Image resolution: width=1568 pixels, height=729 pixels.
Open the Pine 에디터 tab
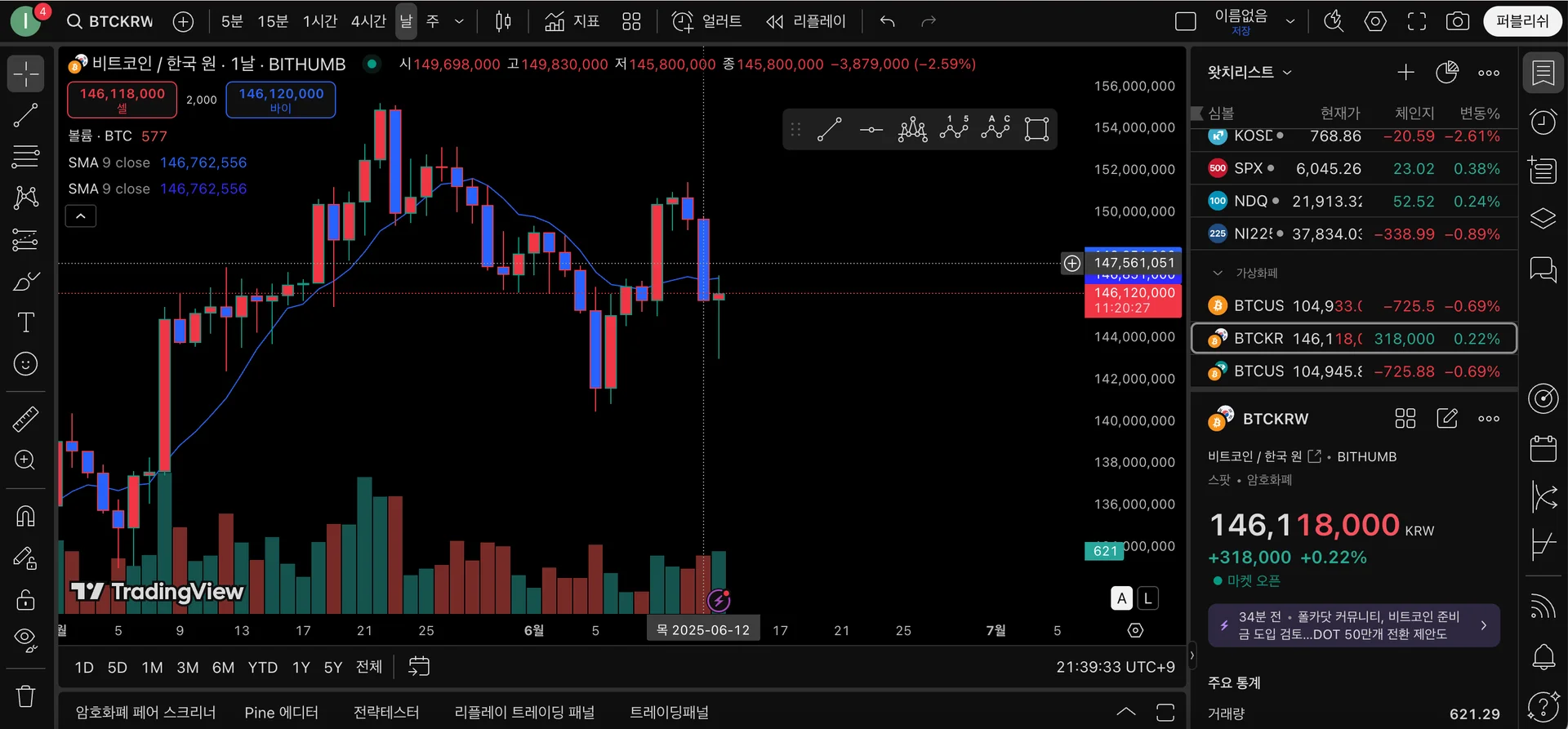click(x=282, y=713)
